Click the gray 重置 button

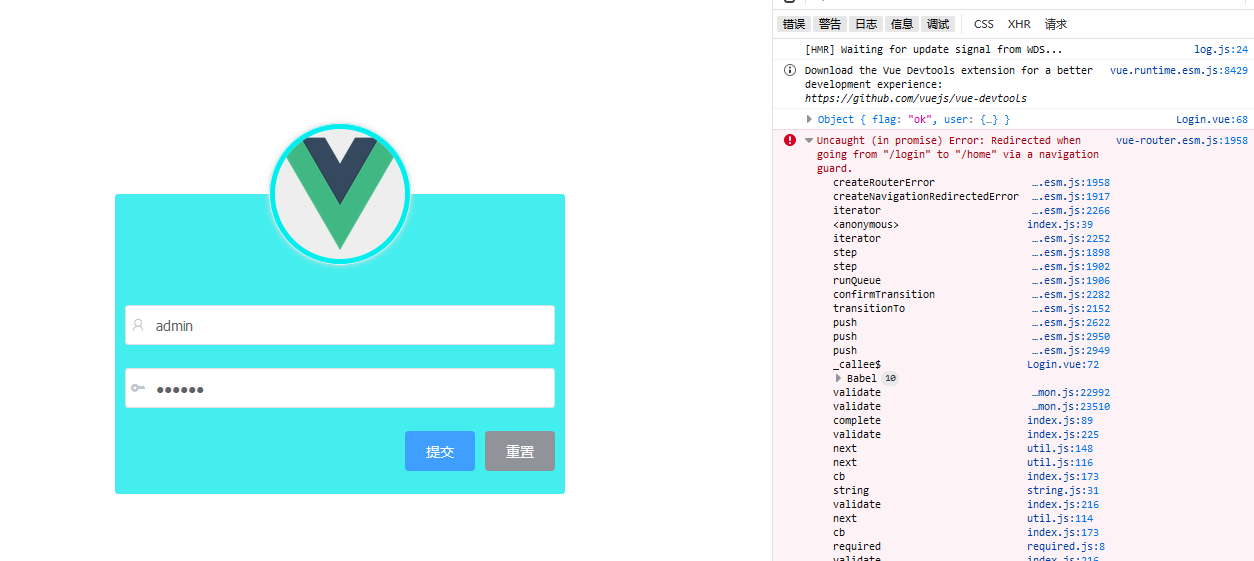(x=520, y=451)
